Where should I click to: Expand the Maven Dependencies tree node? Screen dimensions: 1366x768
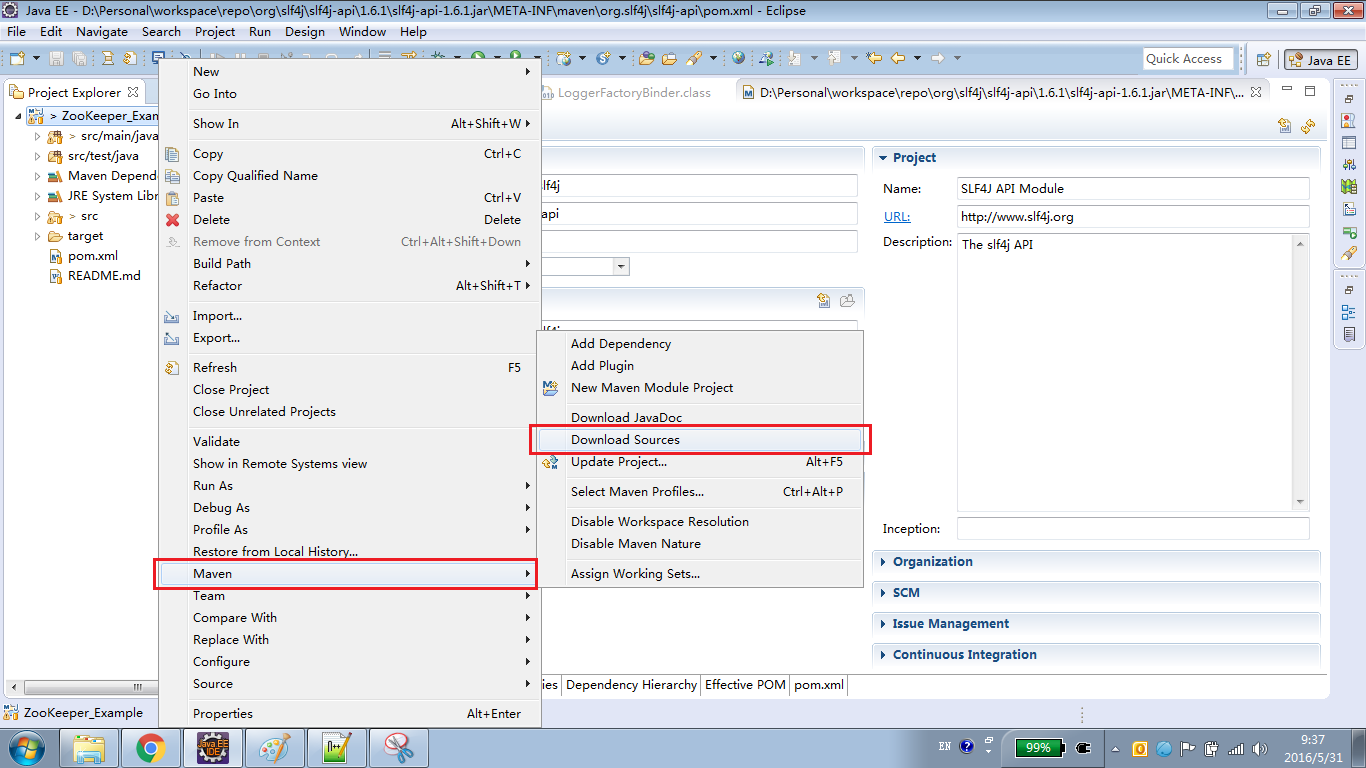point(38,176)
